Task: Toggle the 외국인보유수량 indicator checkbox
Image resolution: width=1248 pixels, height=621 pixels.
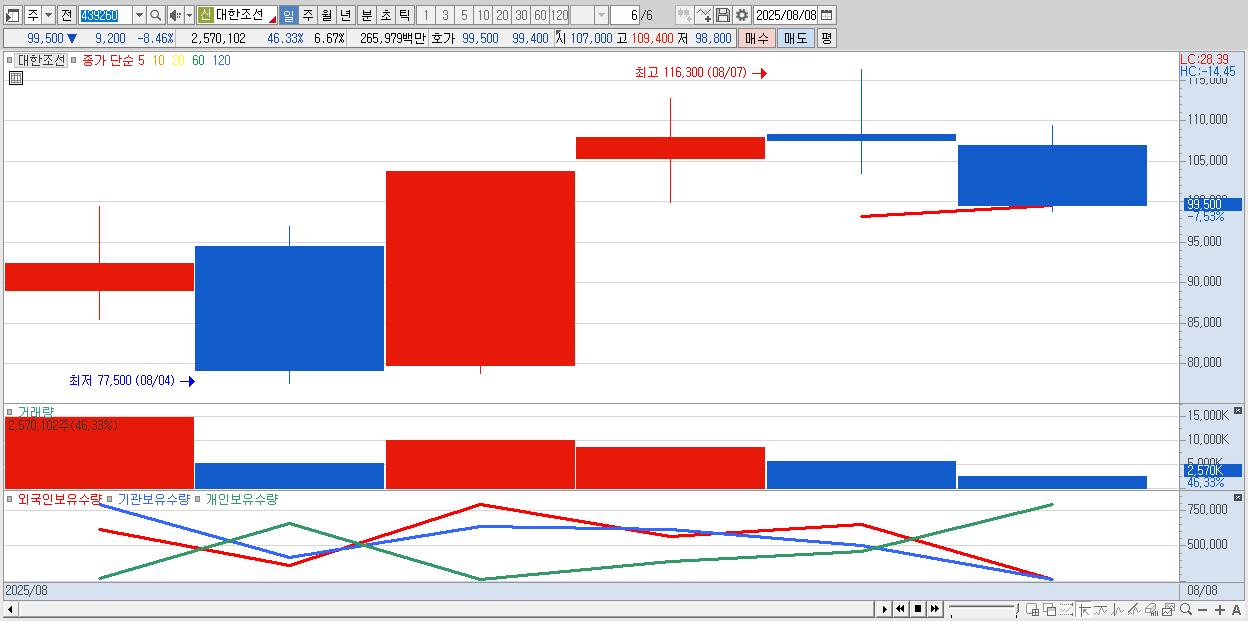Action: point(11,498)
